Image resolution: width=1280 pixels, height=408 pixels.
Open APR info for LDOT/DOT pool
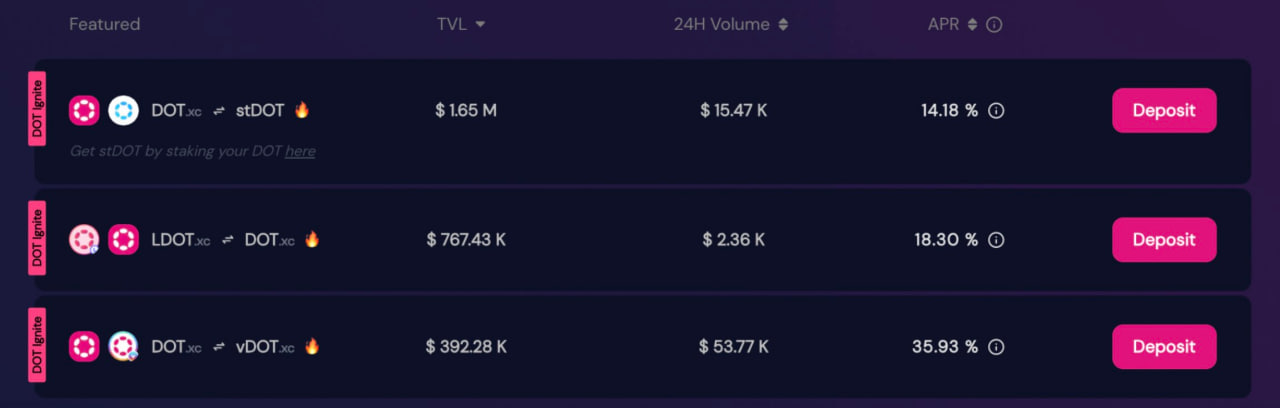pos(996,240)
